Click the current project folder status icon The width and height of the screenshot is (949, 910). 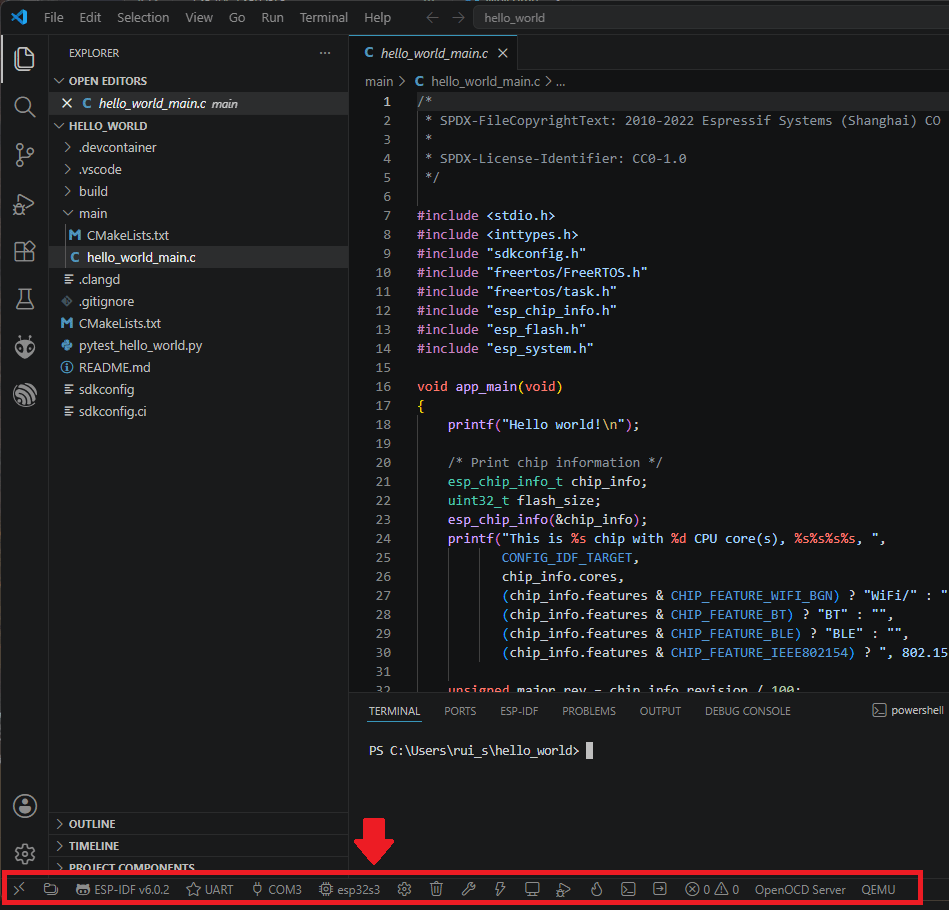(x=51, y=889)
